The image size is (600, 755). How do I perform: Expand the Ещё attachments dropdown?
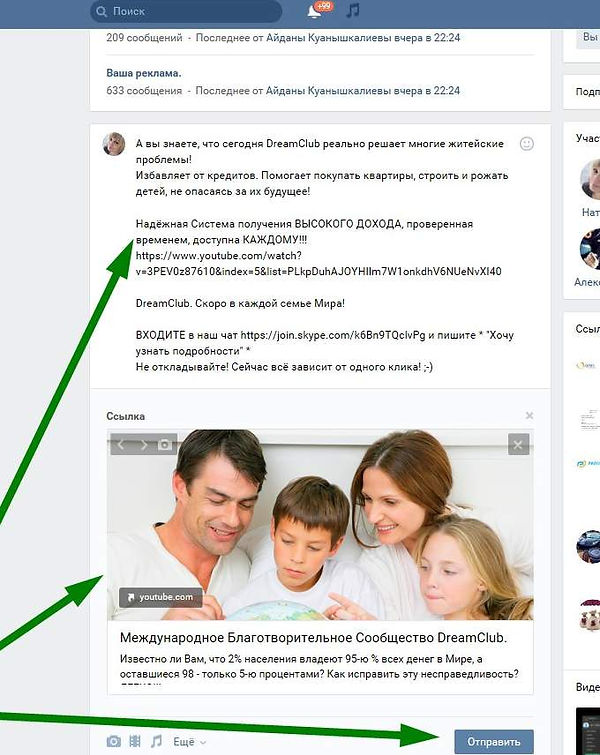(190, 742)
